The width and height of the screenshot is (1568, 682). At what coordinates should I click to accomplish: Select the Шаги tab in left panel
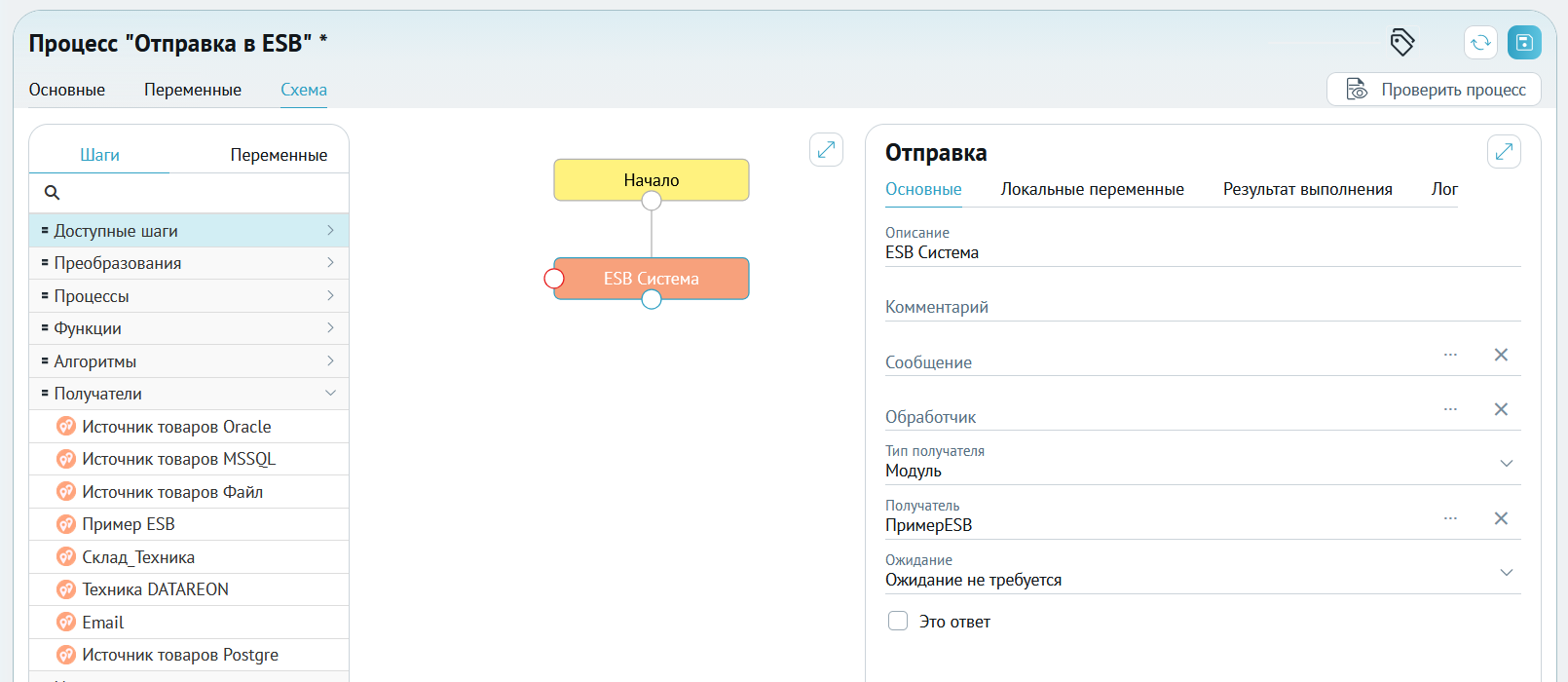tap(99, 155)
